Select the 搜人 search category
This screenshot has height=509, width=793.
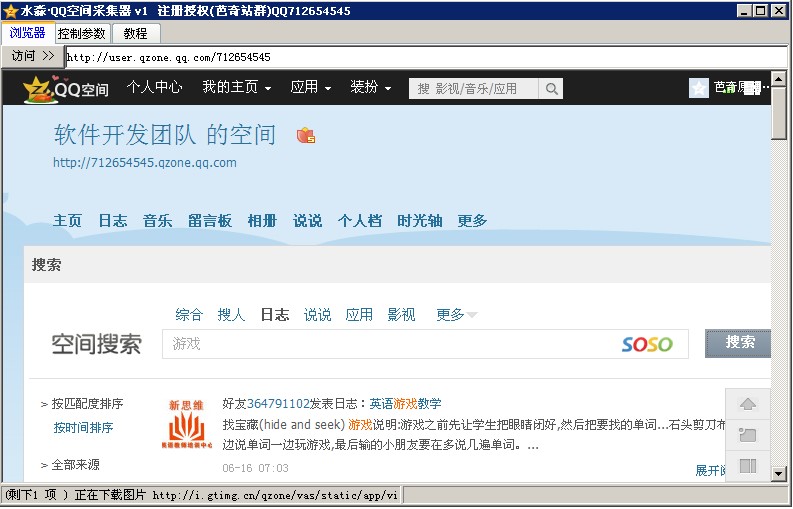click(x=231, y=315)
